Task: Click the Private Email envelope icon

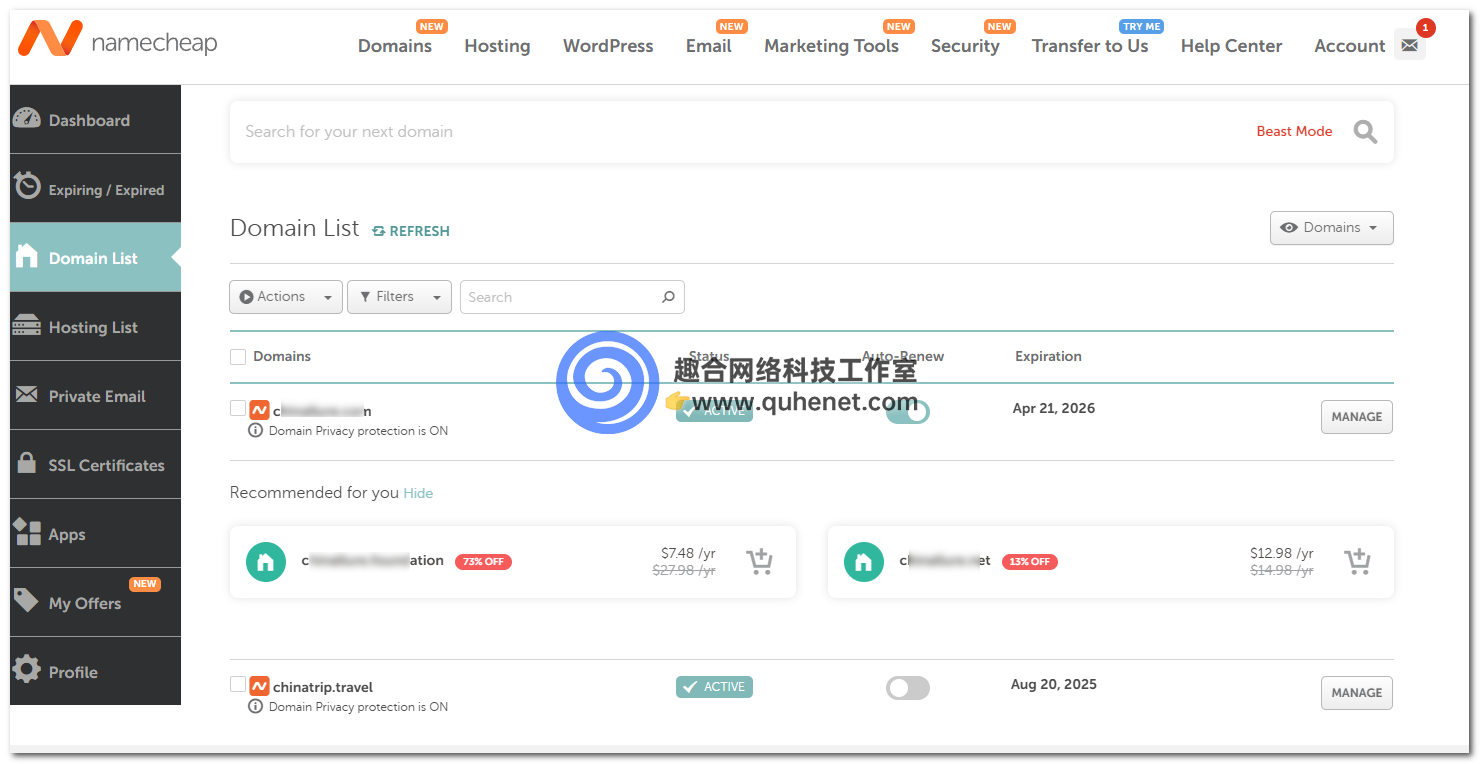Action: click(27, 395)
